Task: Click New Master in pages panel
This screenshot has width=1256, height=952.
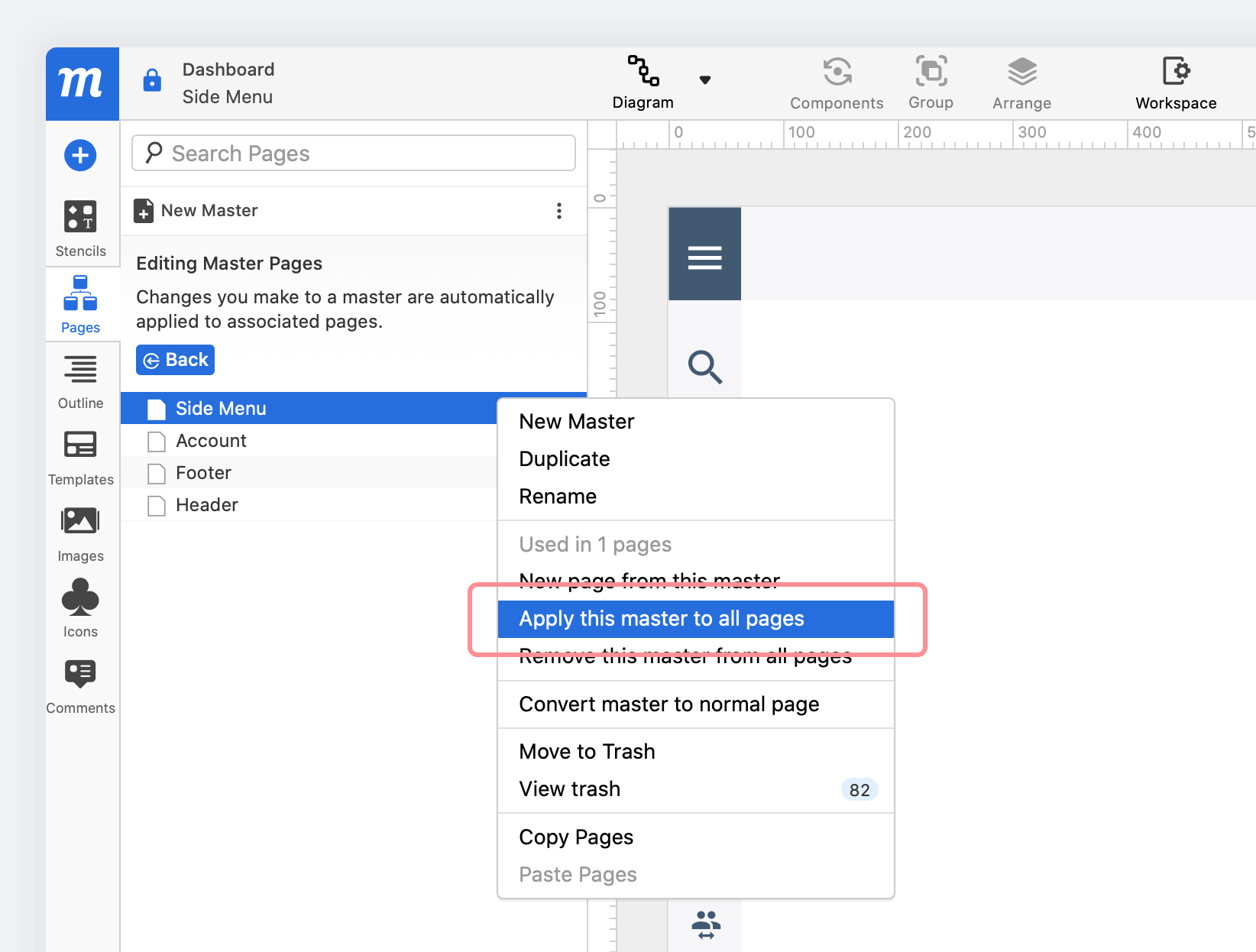Action: 209,211
